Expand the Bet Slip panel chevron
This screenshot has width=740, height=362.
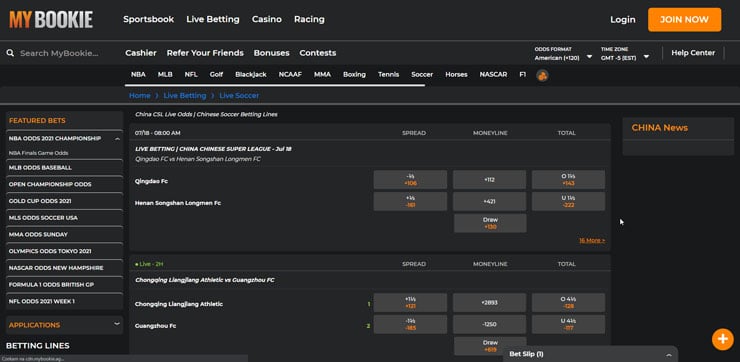pyautogui.click(x=668, y=354)
